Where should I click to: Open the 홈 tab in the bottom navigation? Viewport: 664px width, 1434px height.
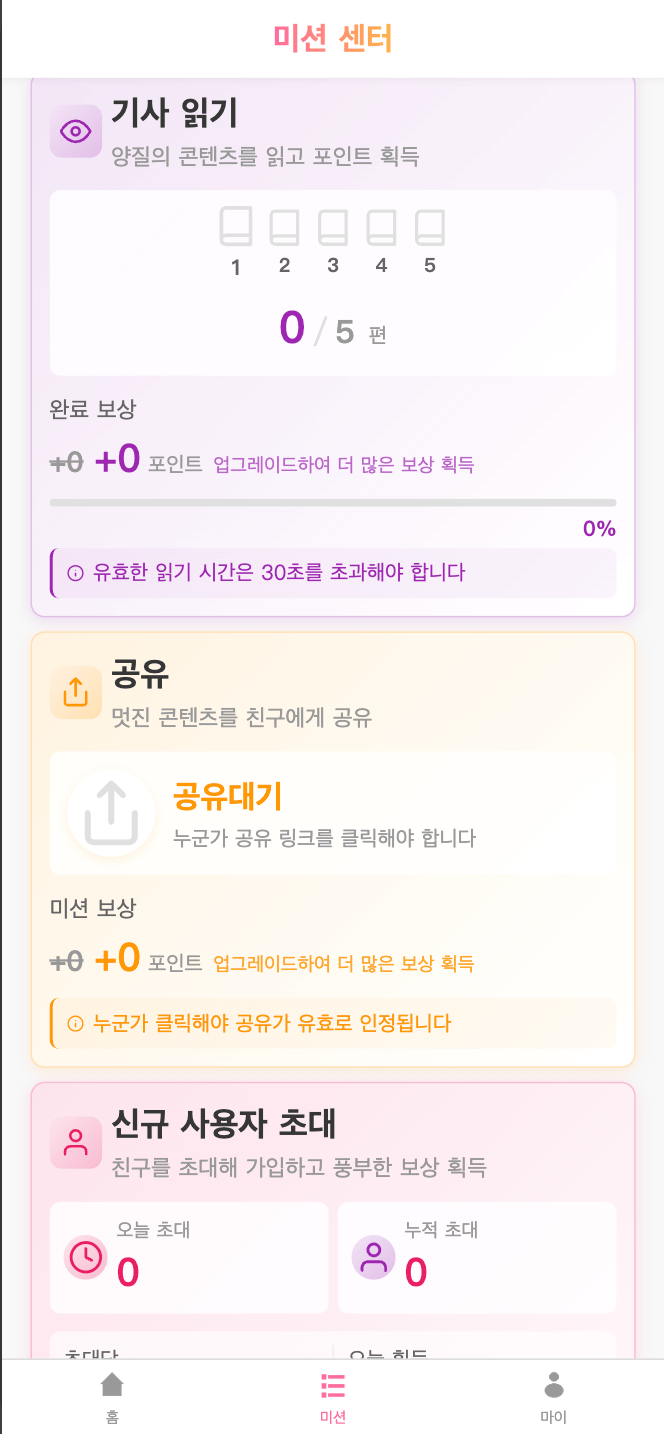(x=111, y=1395)
